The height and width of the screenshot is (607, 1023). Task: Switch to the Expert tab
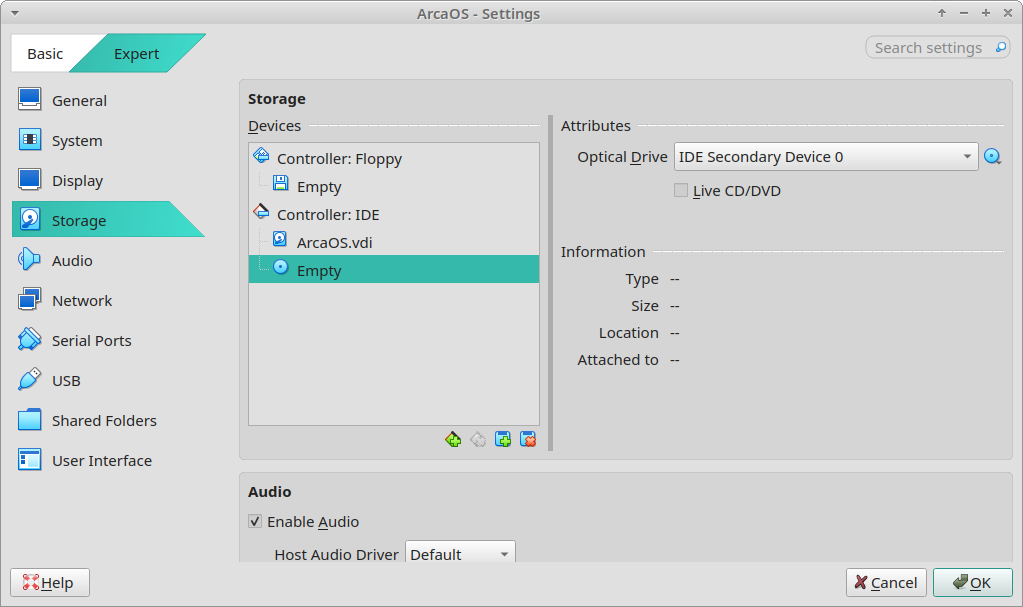136,54
